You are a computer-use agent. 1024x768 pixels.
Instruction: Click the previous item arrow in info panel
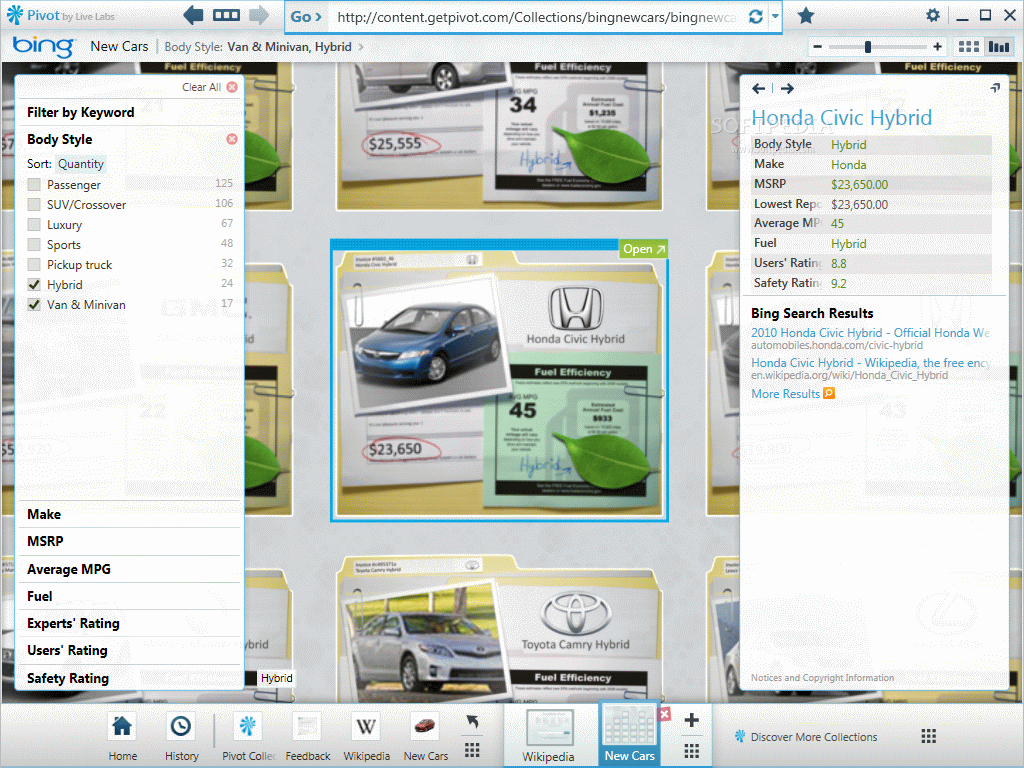point(758,88)
